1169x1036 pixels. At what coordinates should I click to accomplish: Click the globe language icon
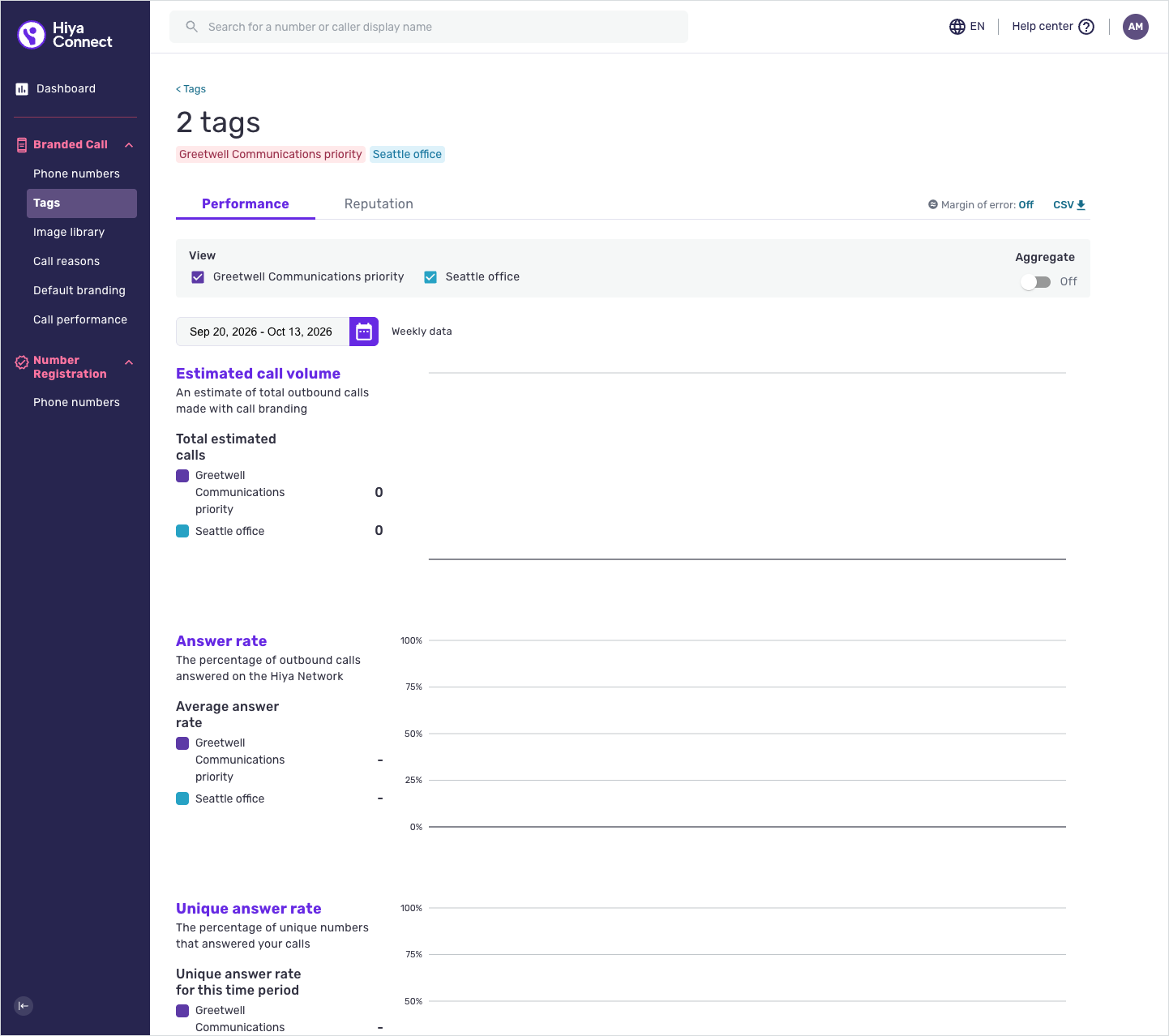coord(957,27)
